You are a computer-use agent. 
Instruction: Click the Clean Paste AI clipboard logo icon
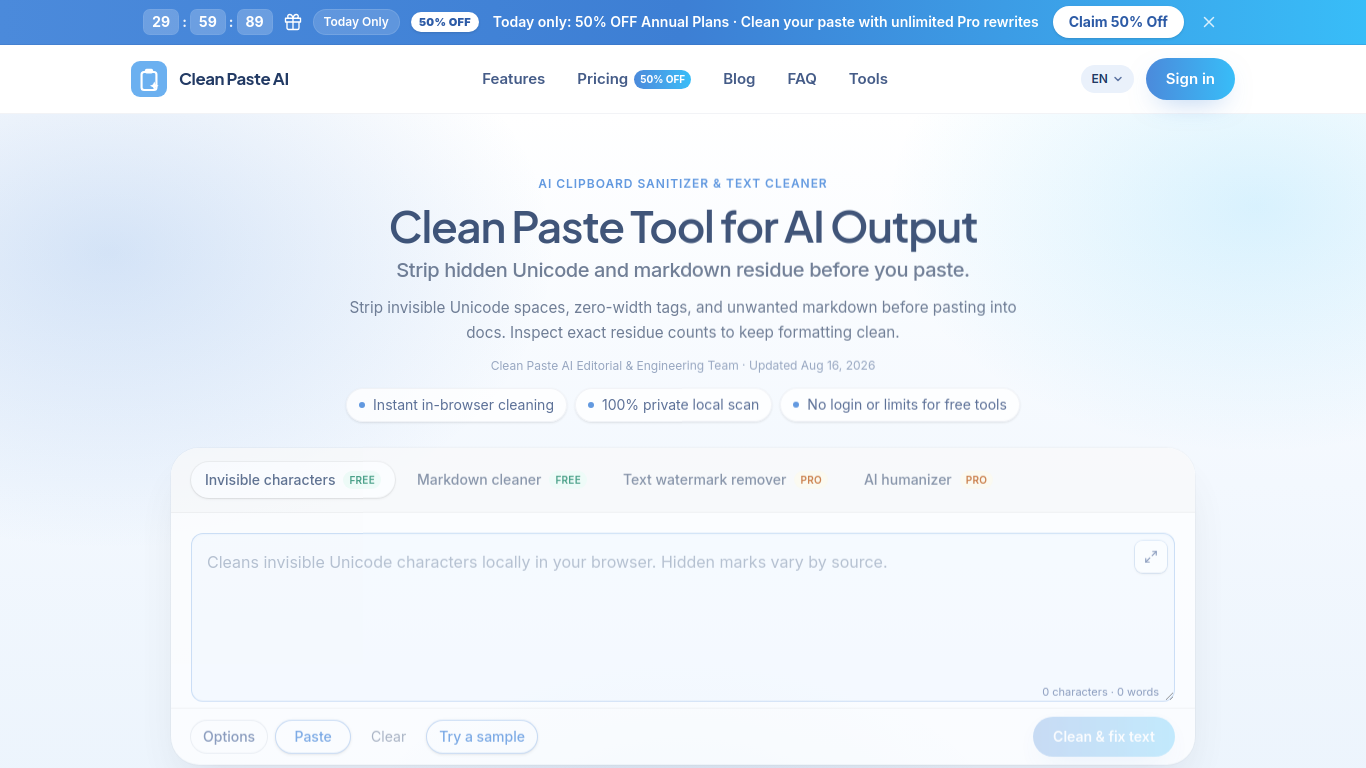click(149, 79)
